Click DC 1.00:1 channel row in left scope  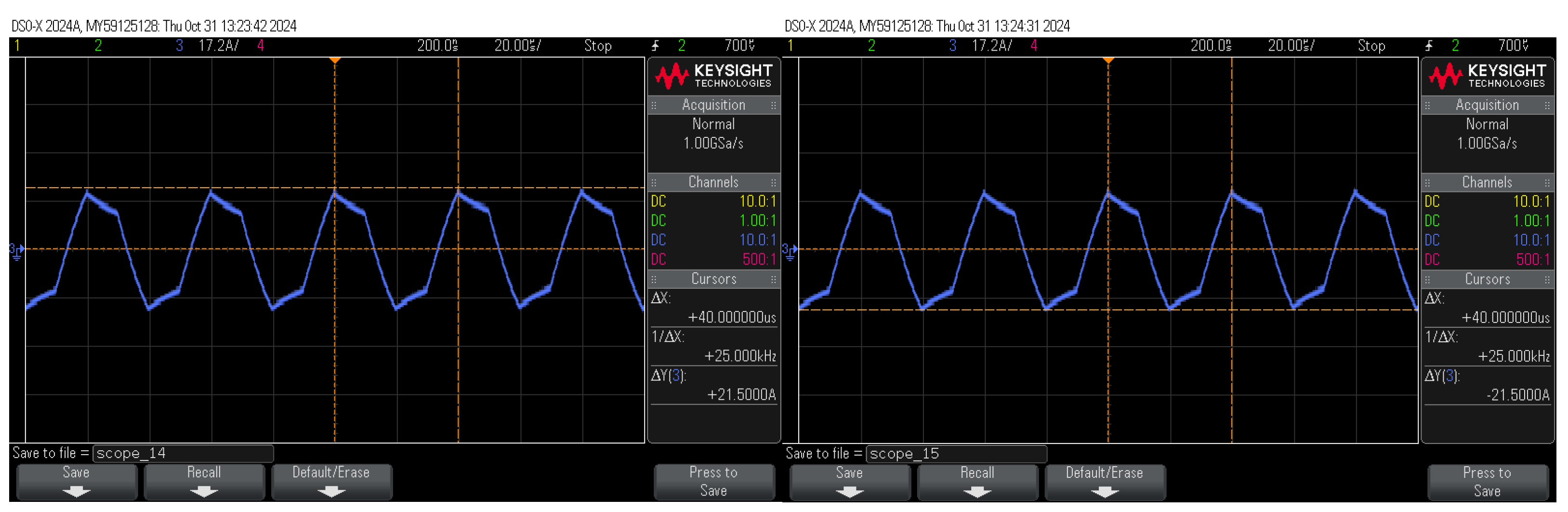[714, 221]
